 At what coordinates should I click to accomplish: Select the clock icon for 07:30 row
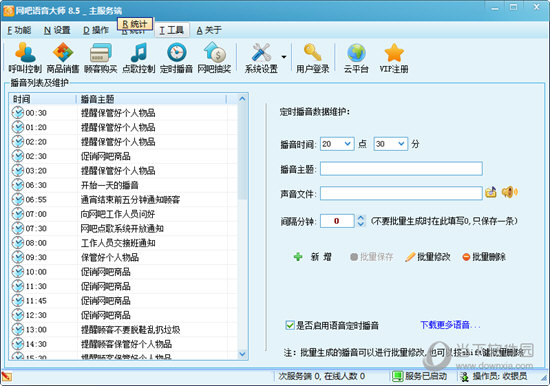(x=18, y=228)
